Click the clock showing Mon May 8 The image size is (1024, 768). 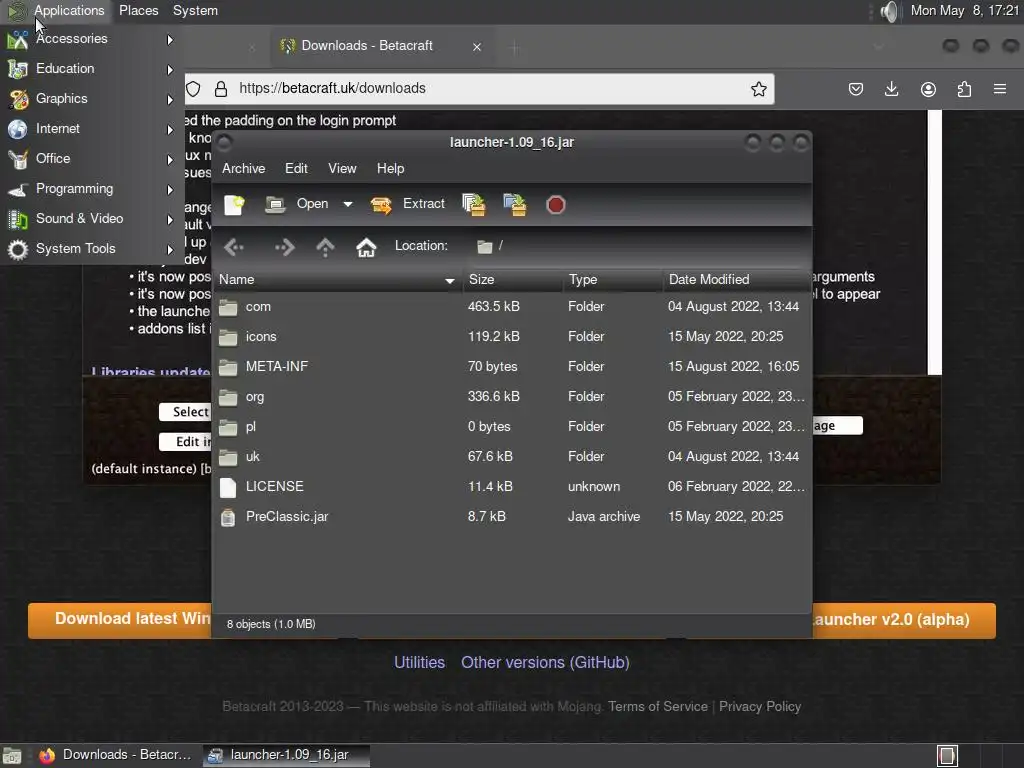tap(965, 10)
